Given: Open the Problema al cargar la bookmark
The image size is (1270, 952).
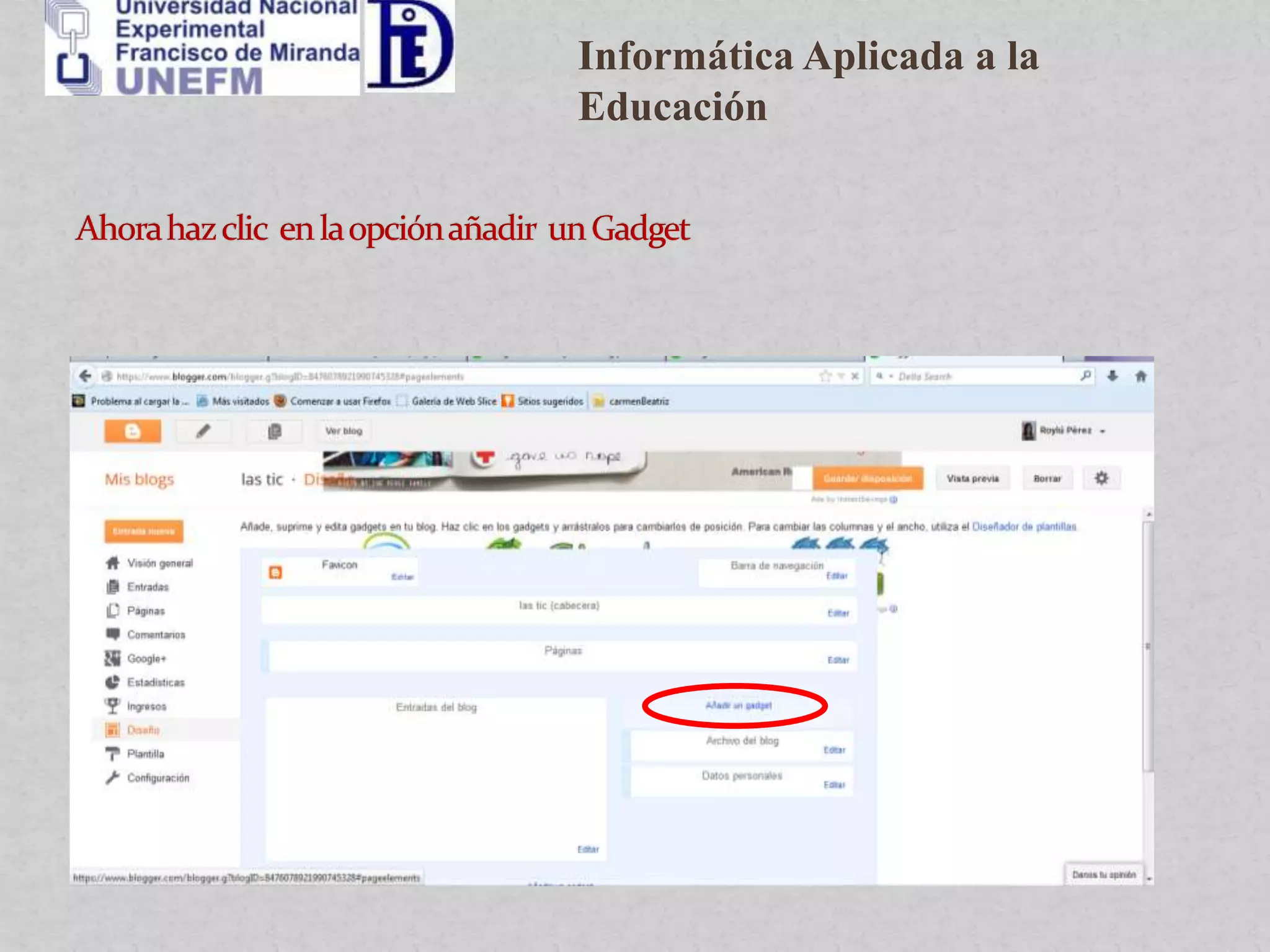Looking at the screenshot, I should [x=131, y=402].
